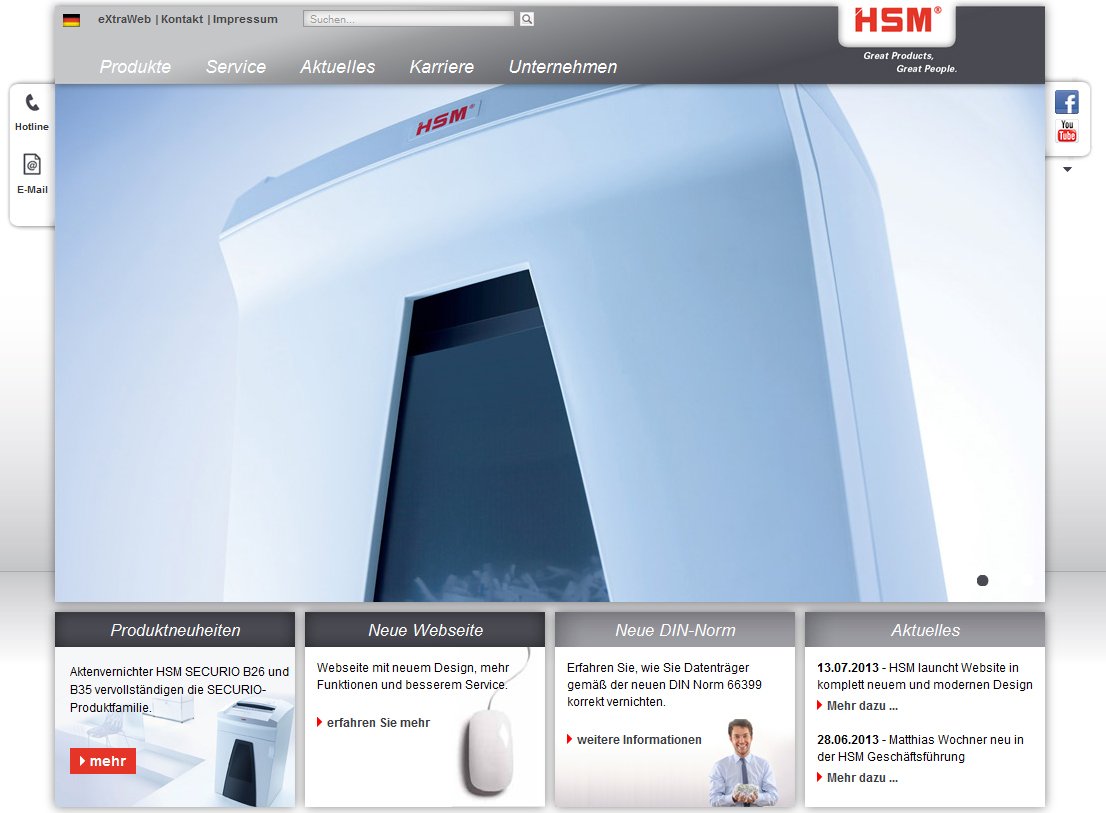Select the dark slider dot indicator
Viewport: 1106px width, 813px height.
point(983,580)
